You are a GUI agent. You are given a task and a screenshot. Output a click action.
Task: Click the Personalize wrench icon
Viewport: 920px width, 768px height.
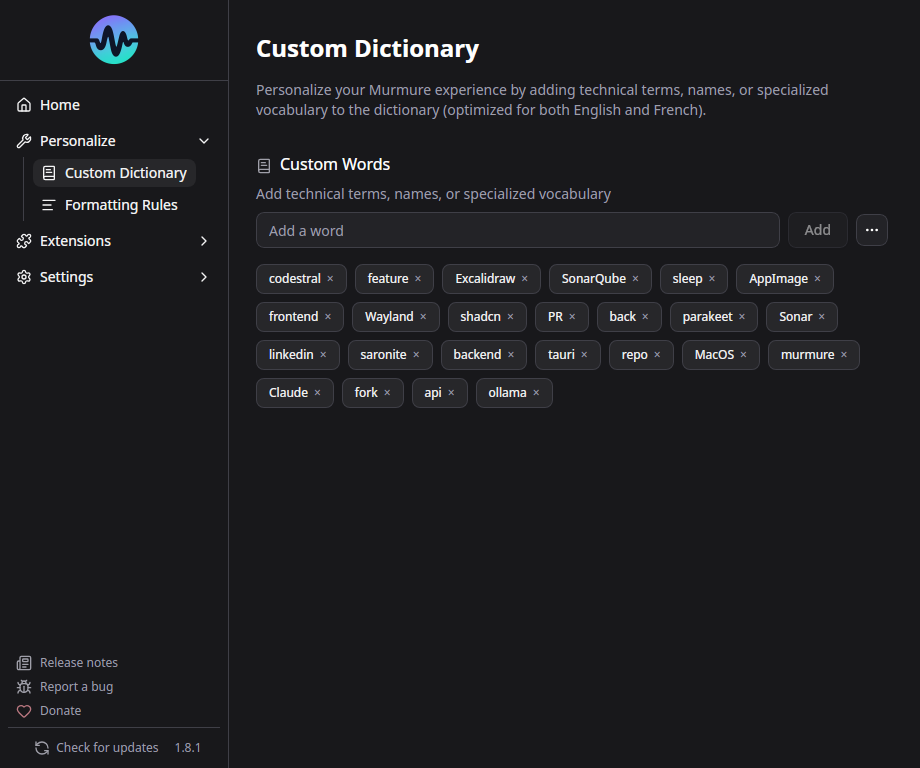tap(22, 140)
